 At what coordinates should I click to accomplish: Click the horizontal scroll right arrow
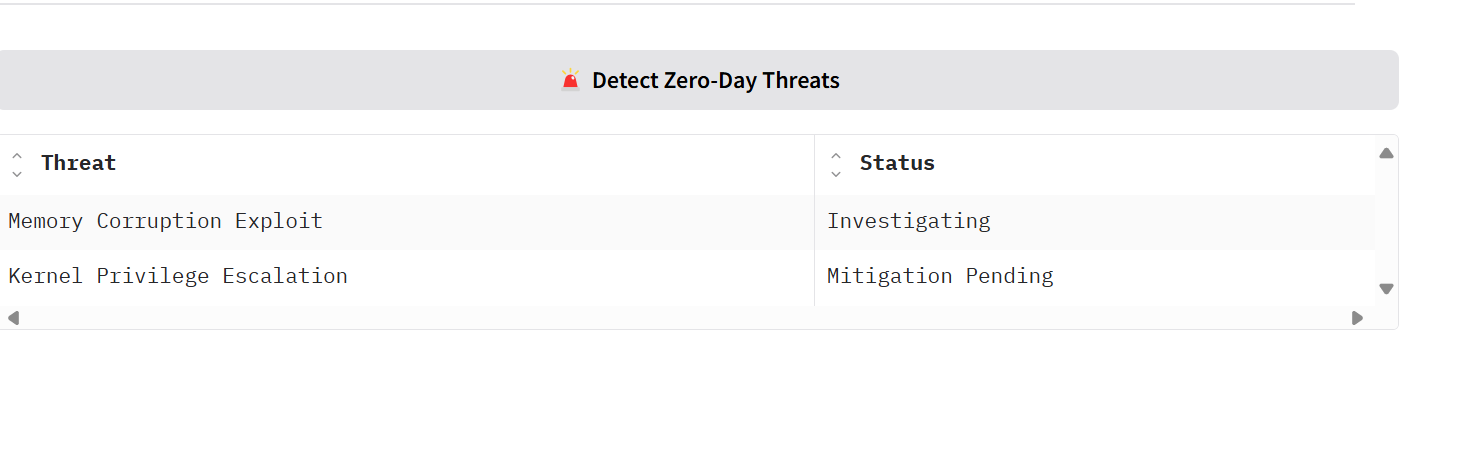pyautogui.click(x=1357, y=318)
